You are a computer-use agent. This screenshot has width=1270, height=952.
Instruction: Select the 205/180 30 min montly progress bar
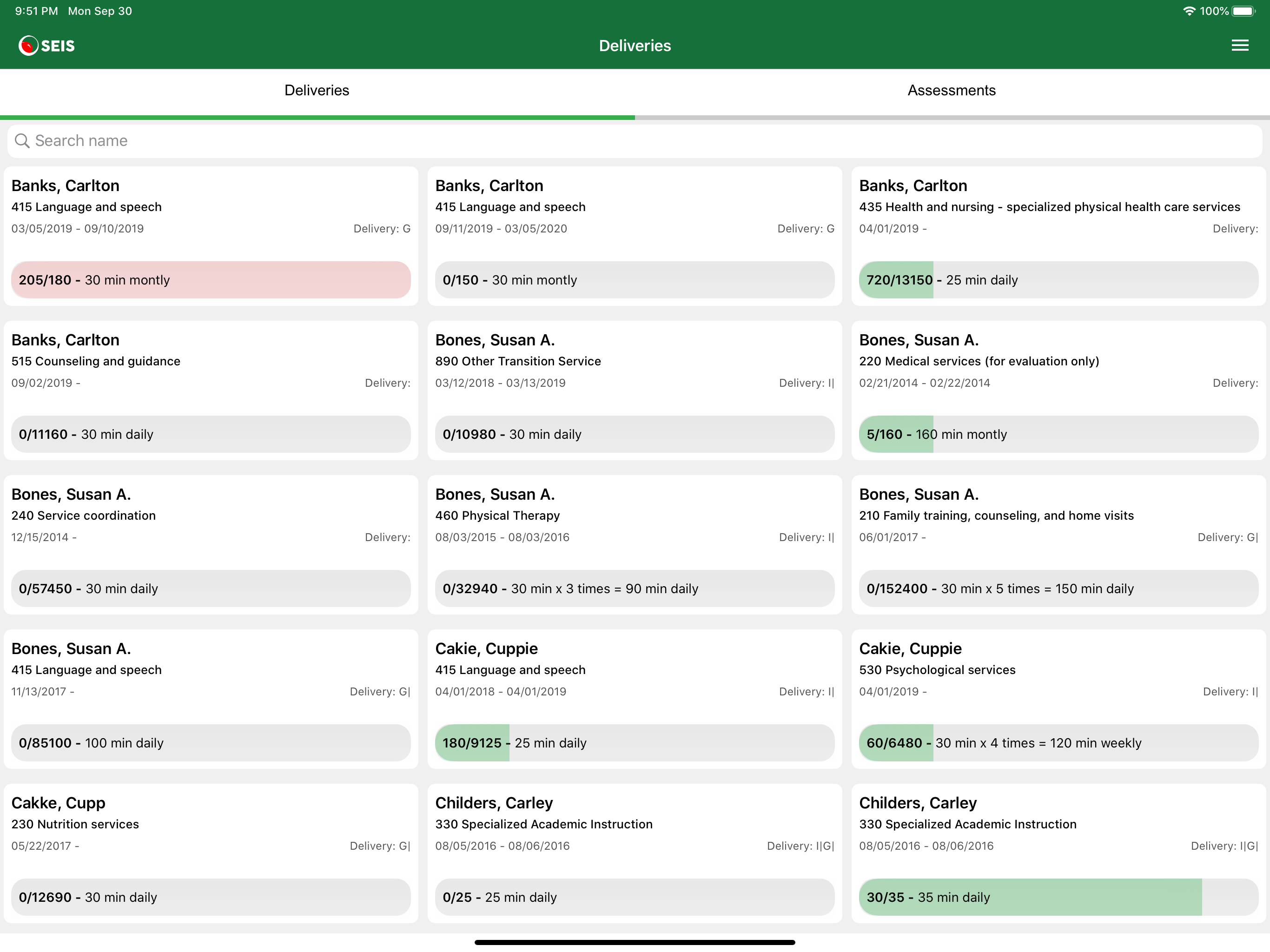tap(211, 280)
